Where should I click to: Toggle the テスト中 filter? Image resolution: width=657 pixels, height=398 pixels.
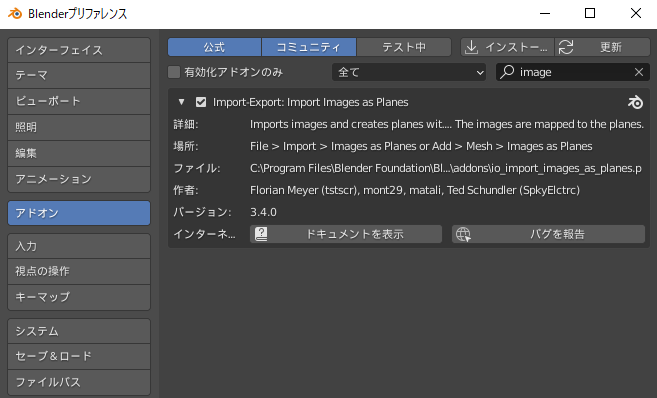(x=404, y=47)
